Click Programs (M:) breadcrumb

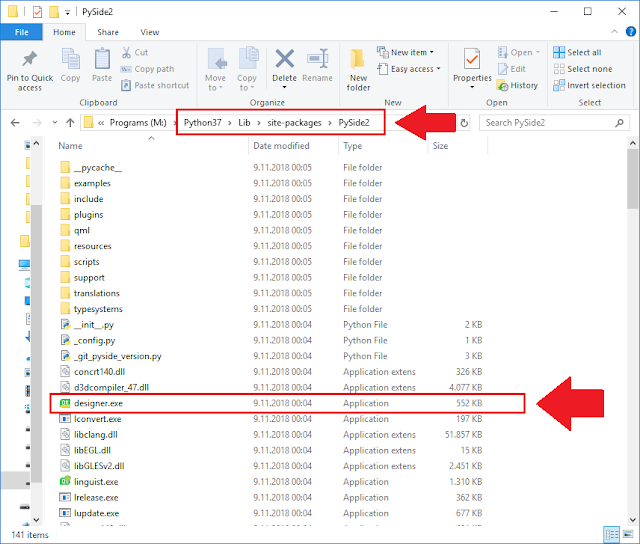pos(138,122)
